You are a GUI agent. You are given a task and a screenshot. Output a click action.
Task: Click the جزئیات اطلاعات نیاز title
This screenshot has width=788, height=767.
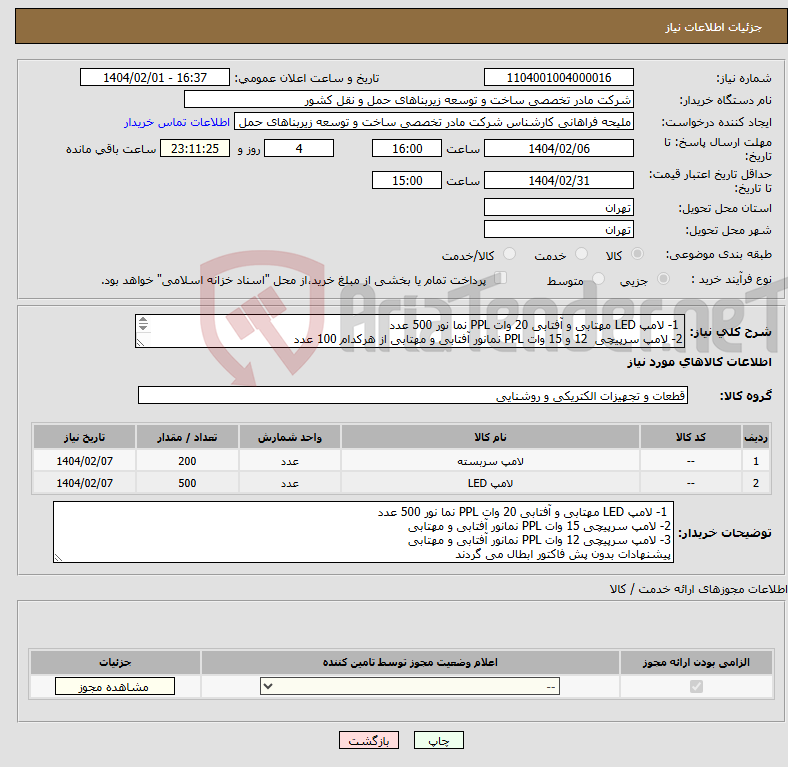point(714,27)
